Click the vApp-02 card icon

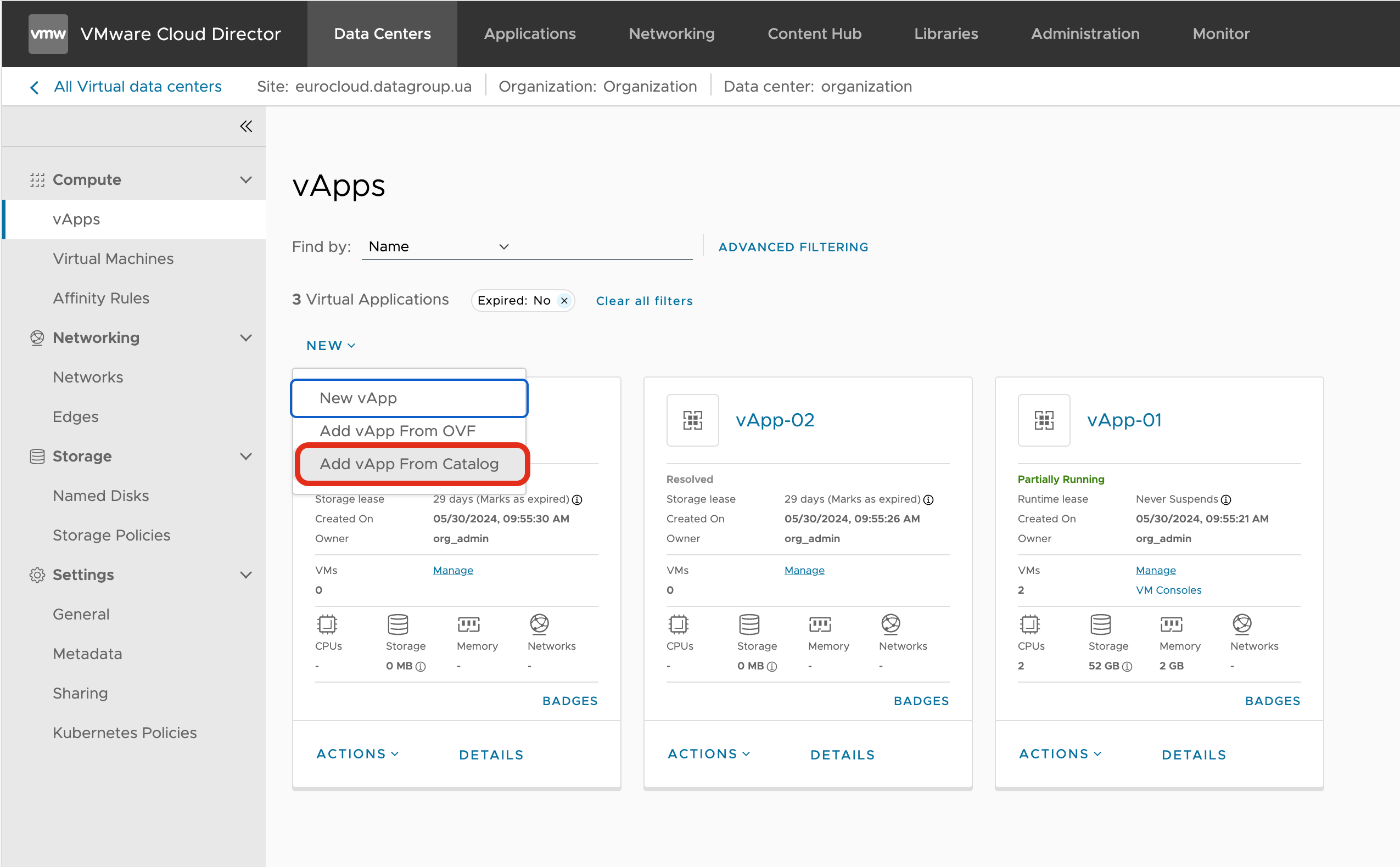pos(692,420)
